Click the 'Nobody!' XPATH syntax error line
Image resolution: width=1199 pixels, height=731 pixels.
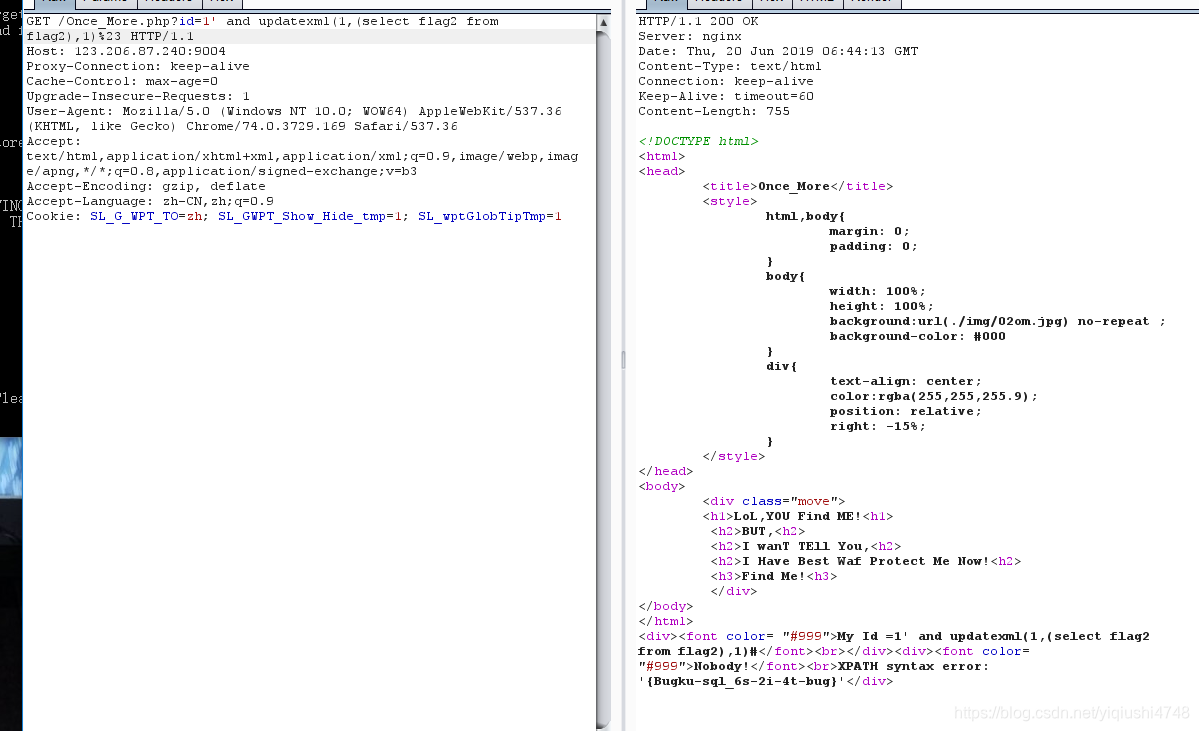tap(814, 666)
